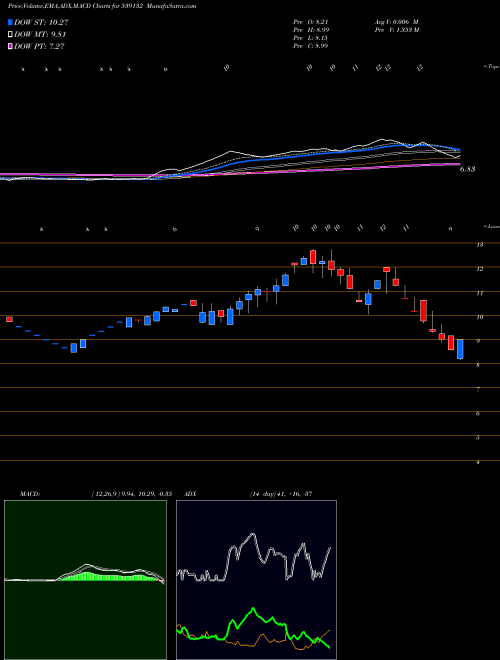This screenshot has width=500, height=660.
Task: Select the 'DOW ST: 10.27' legend label
Action: tap(41, 22)
